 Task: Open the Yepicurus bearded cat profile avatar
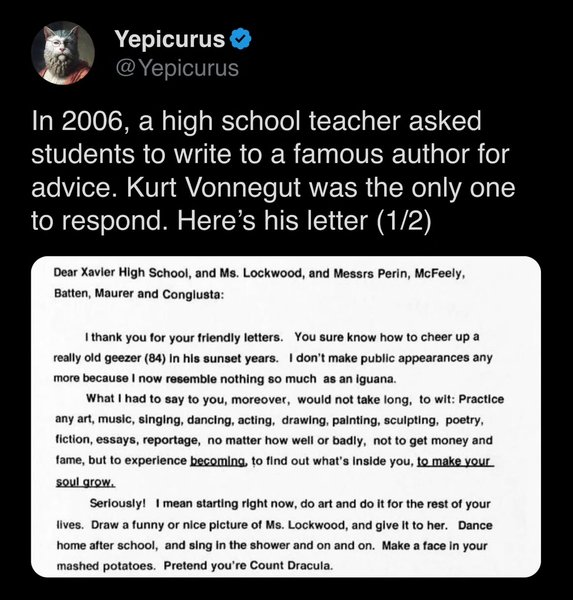coord(63,53)
